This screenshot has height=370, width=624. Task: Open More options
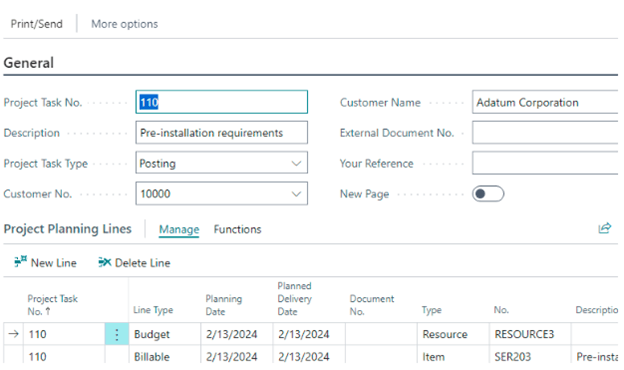coord(125,24)
